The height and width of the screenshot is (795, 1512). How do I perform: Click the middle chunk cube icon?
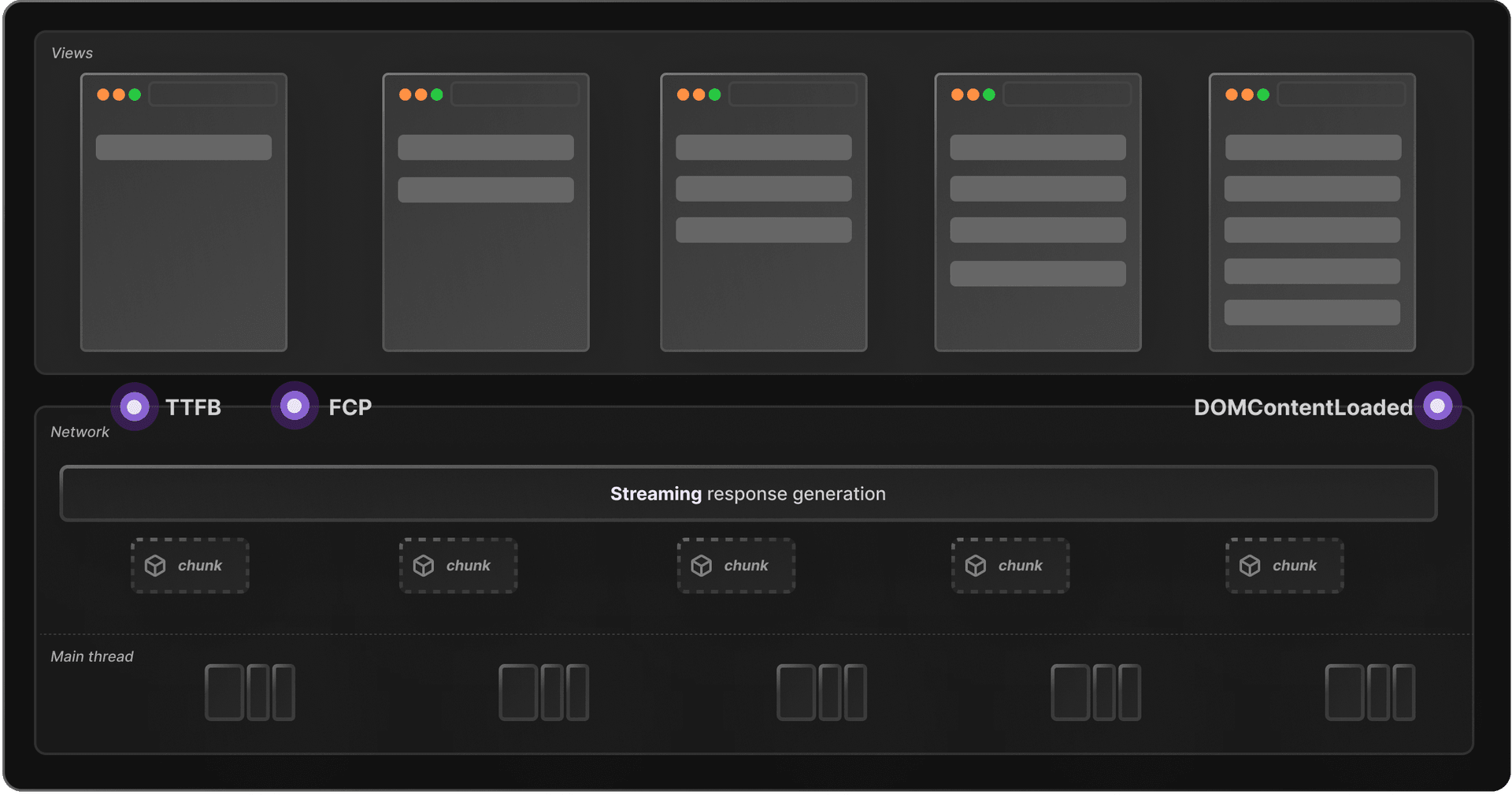pos(701,565)
